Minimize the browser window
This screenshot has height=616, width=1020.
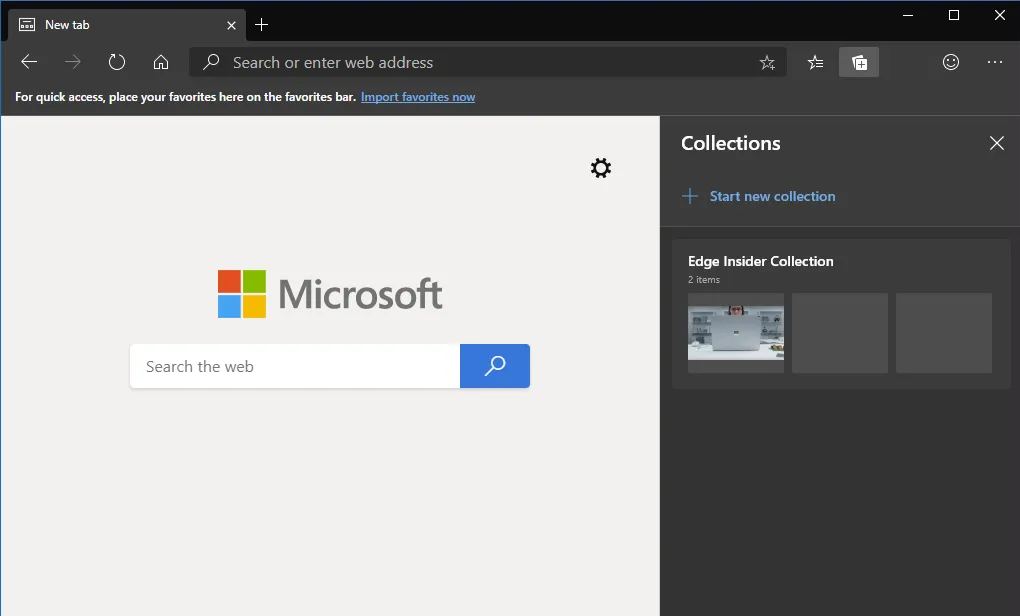[908, 15]
